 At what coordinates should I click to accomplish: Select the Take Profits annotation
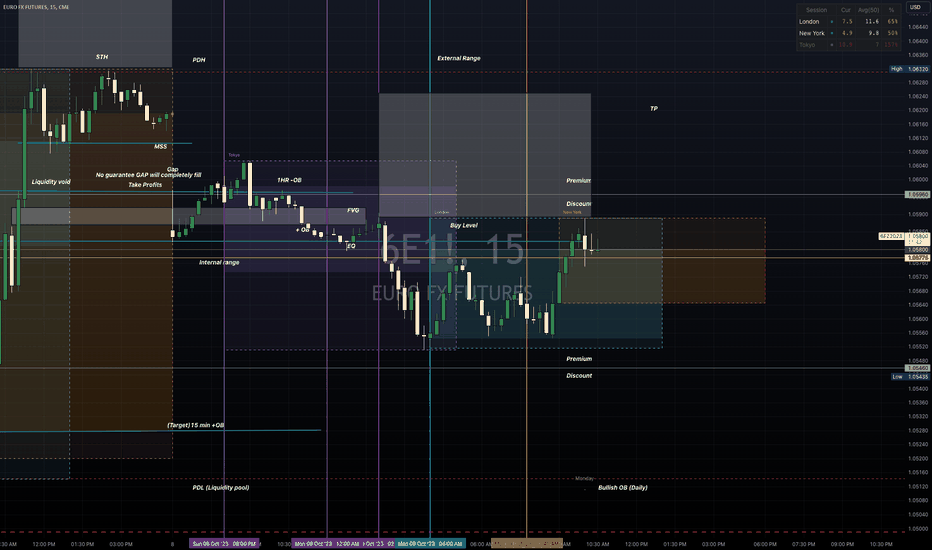point(145,185)
